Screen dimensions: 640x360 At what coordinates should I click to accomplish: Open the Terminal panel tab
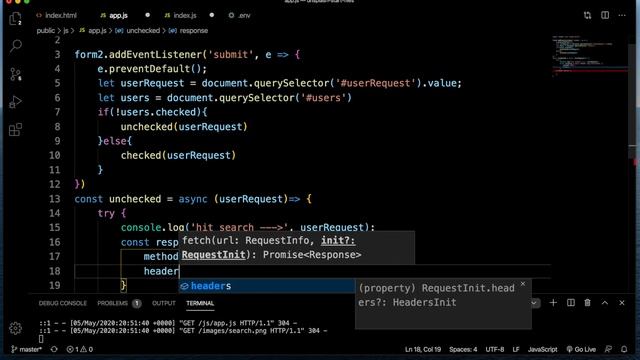(200, 303)
